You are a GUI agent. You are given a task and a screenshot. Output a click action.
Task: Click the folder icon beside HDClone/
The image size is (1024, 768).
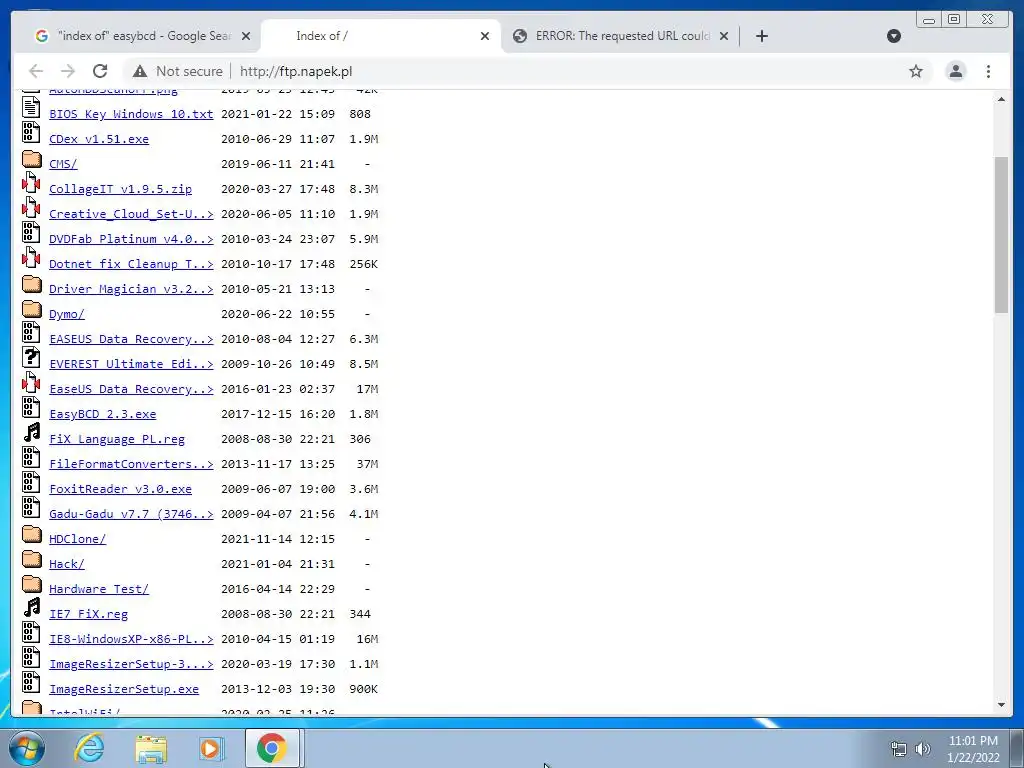[31, 533]
